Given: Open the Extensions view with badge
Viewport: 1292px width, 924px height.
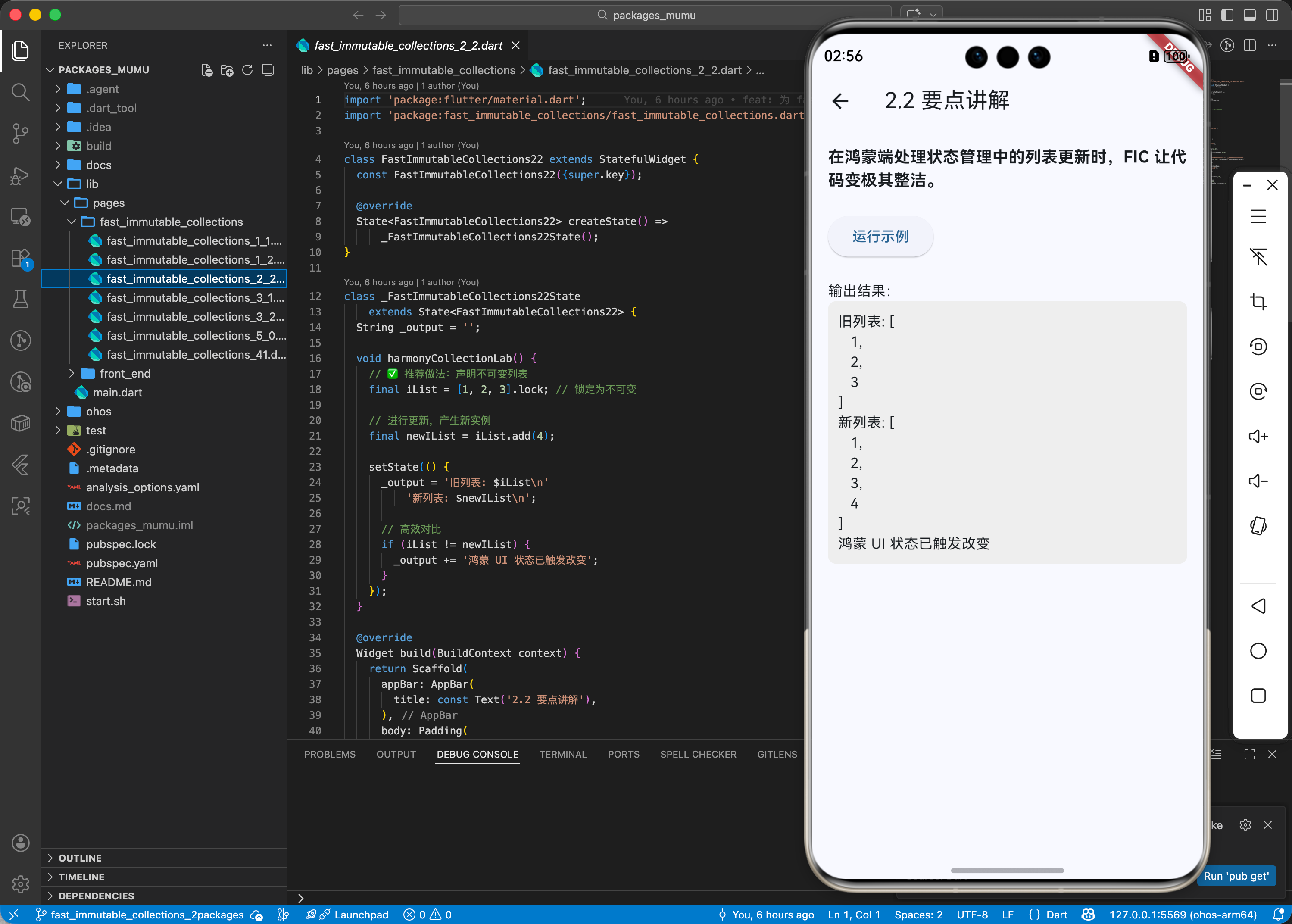Looking at the screenshot, I should pyautogui.click(x=21, y=258).
